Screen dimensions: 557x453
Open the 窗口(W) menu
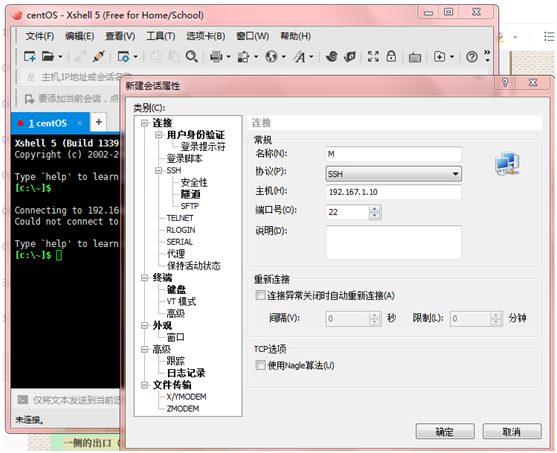(x=253, y=36)
